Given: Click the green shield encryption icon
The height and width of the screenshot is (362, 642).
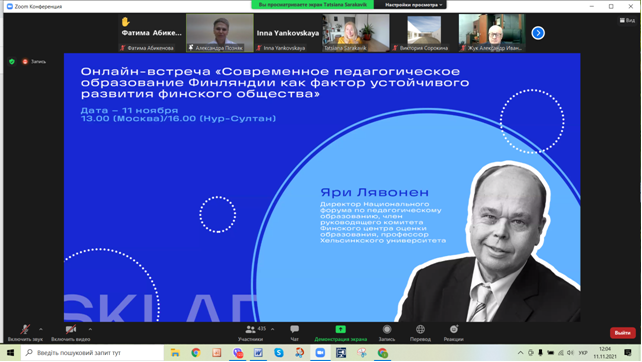Looking at the screenshot, I should [12, 61].
